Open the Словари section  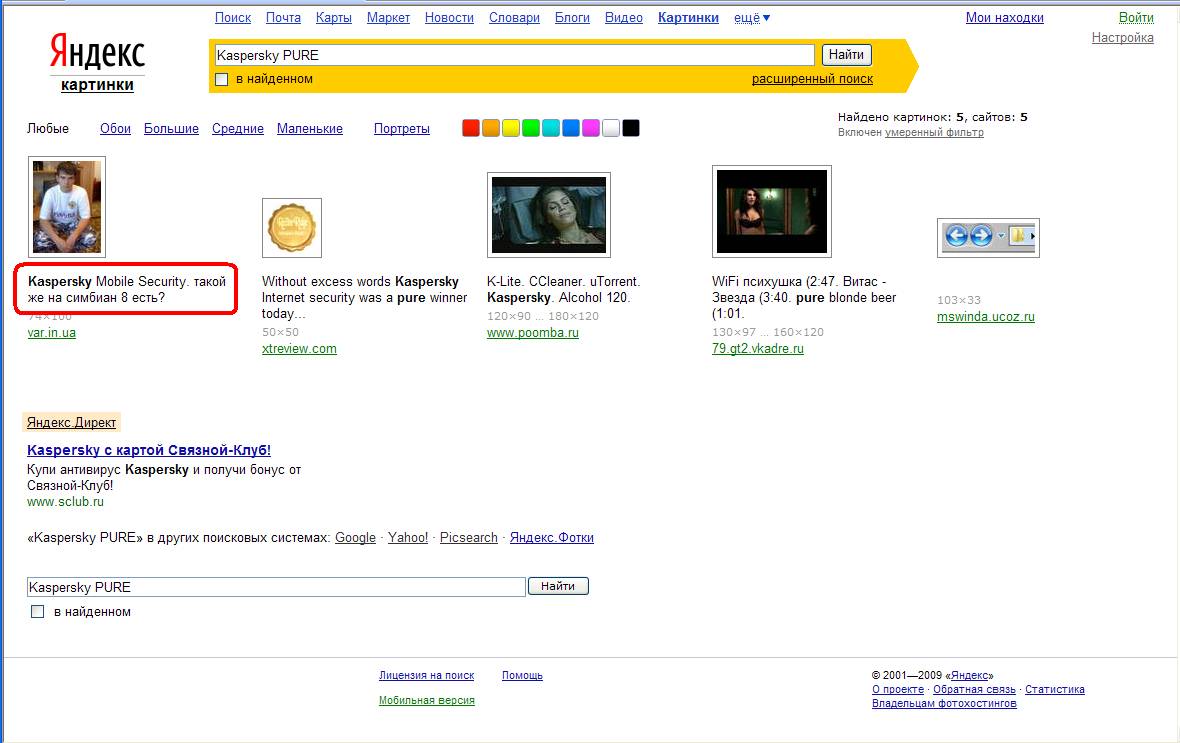(514, 17)
